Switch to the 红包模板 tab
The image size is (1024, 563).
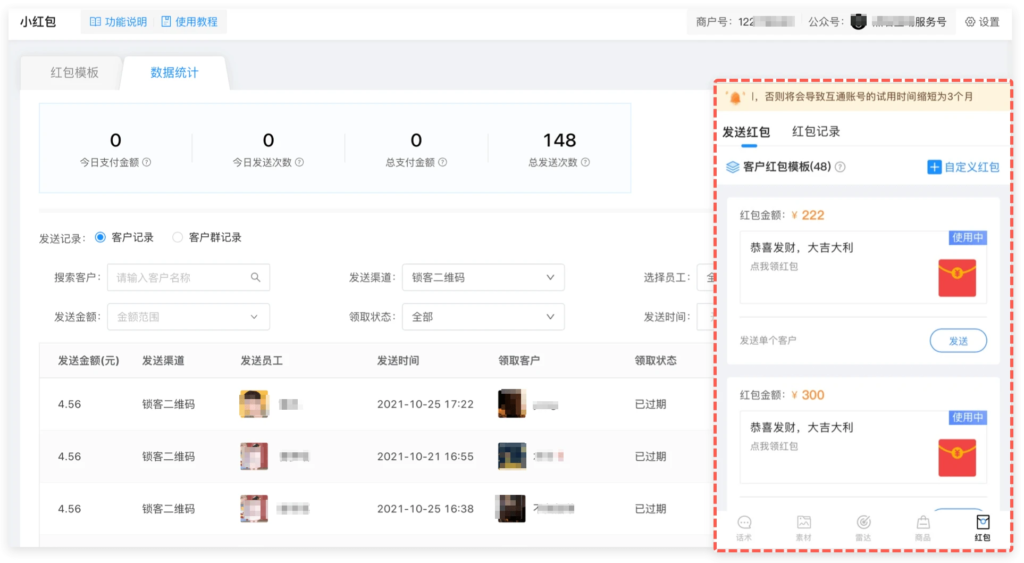pyautogui.click(x=74, y=72)
